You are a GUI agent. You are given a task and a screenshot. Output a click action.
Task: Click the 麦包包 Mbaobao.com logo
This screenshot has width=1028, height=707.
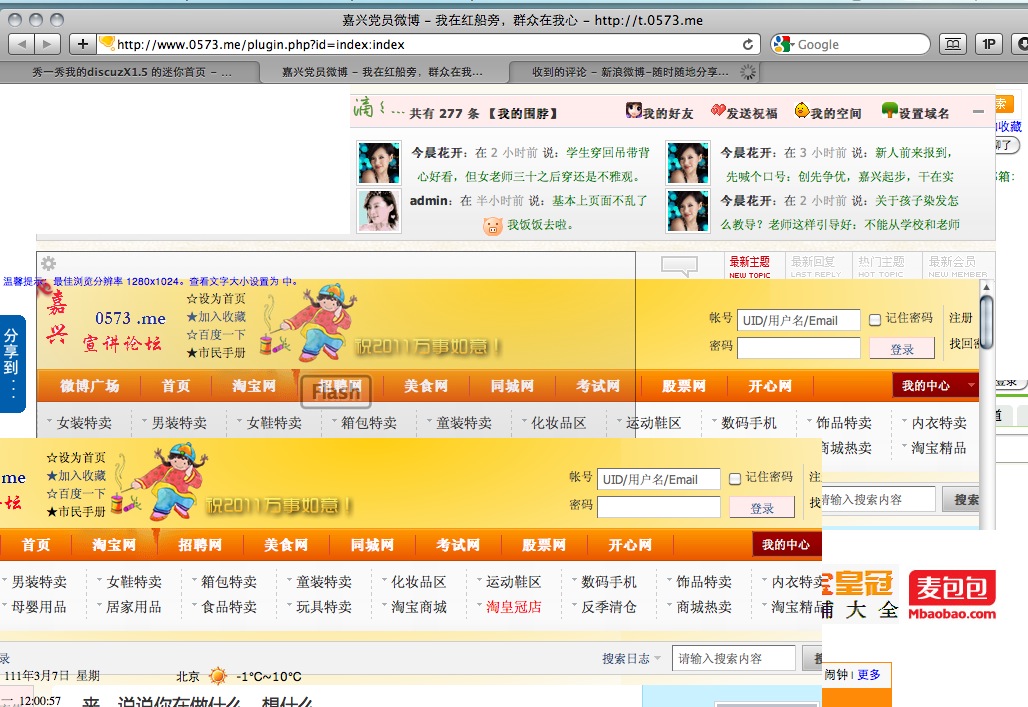pyautogui.click(x=952, y=594)
